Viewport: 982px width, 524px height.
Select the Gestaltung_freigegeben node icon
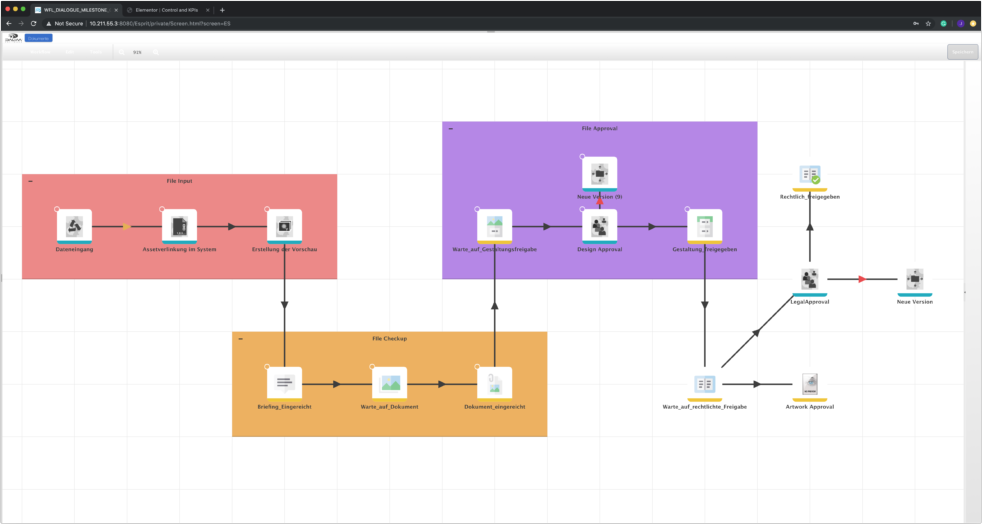[x=705, y=226]
